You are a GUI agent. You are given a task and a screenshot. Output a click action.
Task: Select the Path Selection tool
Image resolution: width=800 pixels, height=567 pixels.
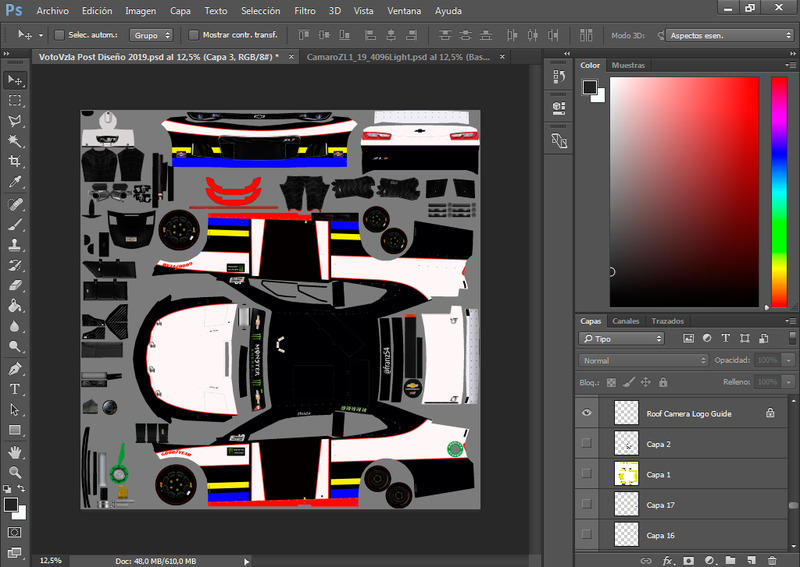coord(15,410)
